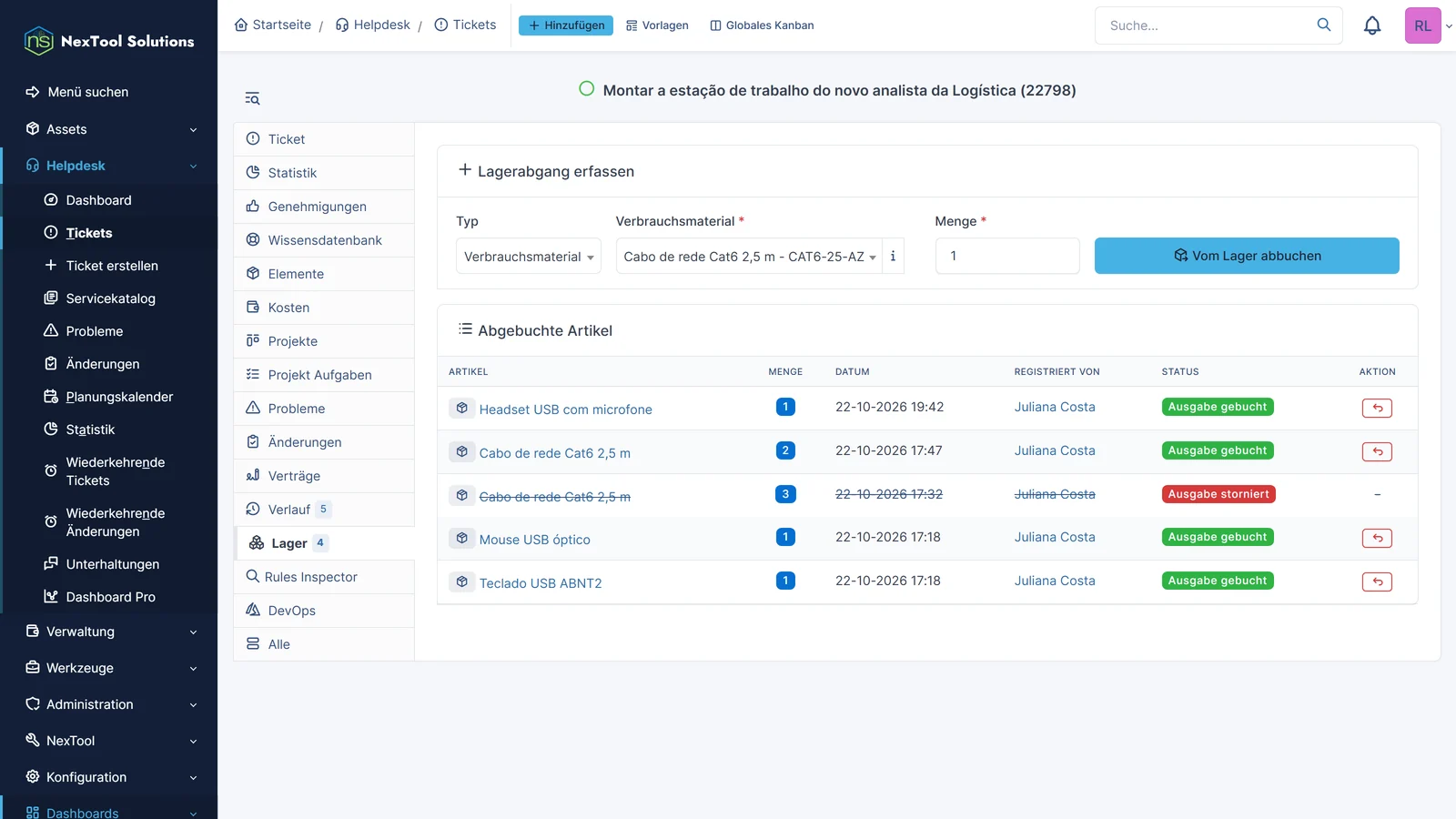
Task: Open the RL user avatar menu
Action: pos(1423,25)
